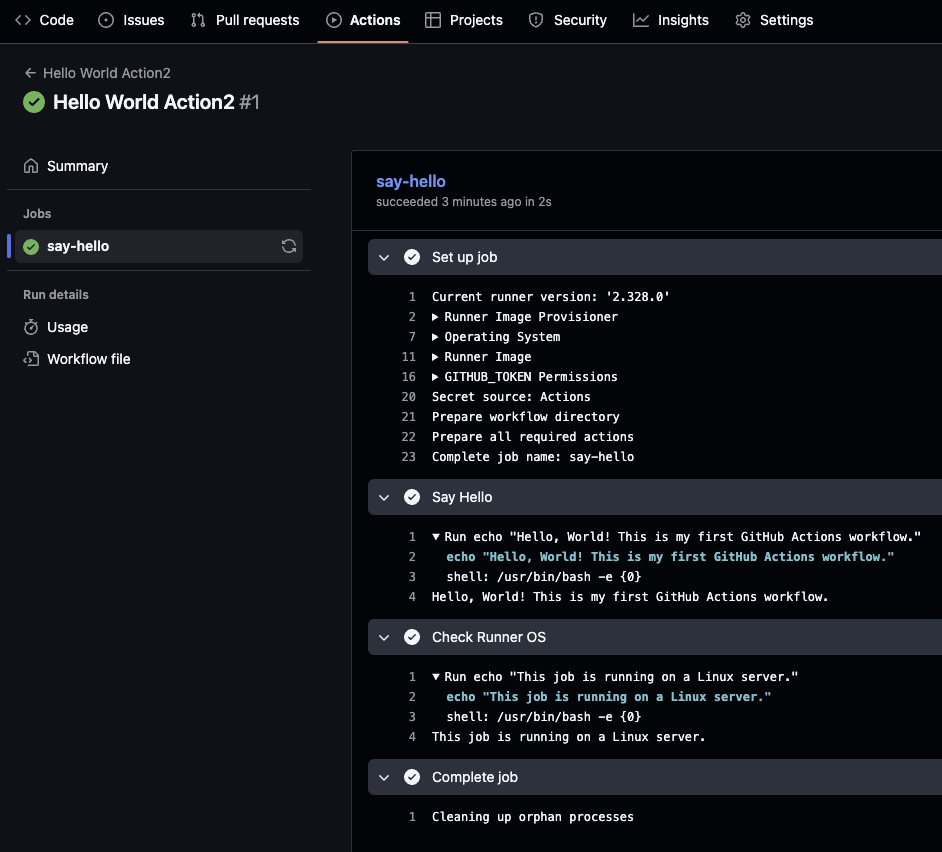Viewport: 942px width, 852px height.
Task: Re-run the say-hello job using refresh icon
Action: (289, 246)
